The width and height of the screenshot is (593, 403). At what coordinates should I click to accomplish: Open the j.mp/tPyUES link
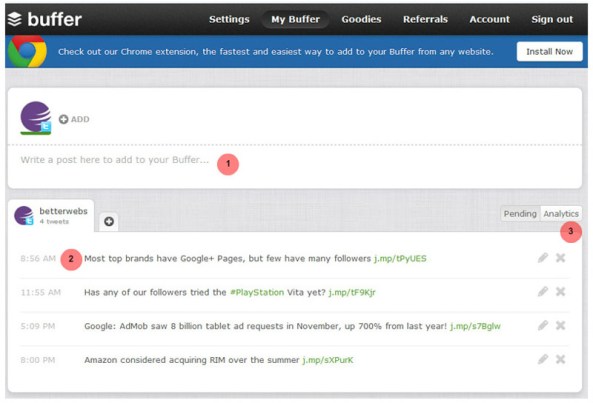click(x=400, y=259)
